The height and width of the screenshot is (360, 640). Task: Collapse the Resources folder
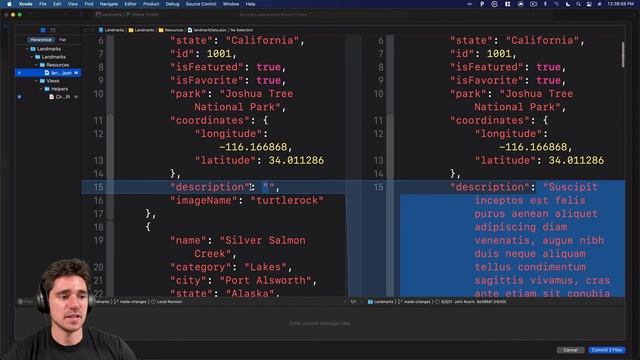tap(36, 65)
